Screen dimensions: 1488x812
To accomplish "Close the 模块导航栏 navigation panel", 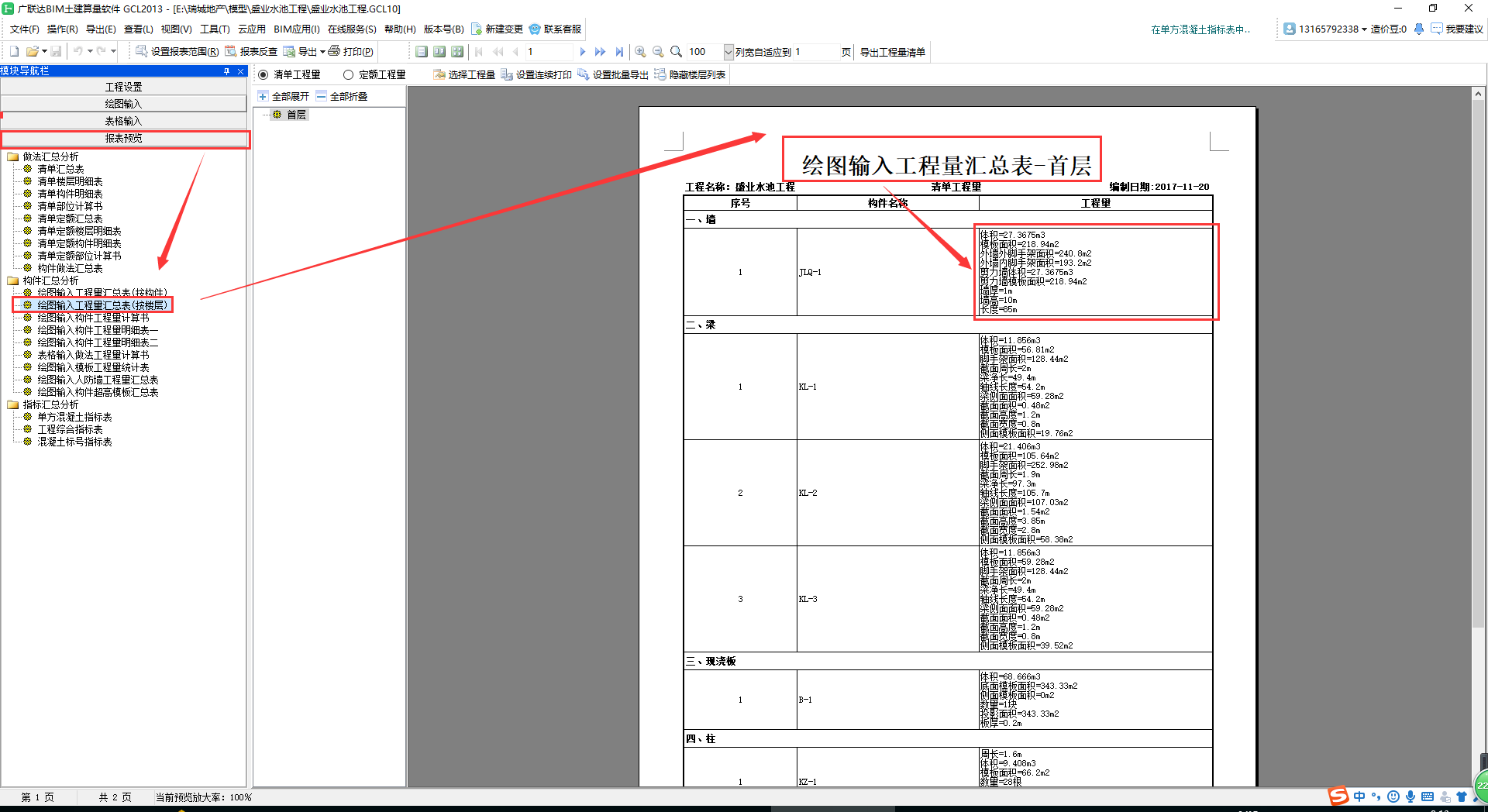I will [240, 71].
